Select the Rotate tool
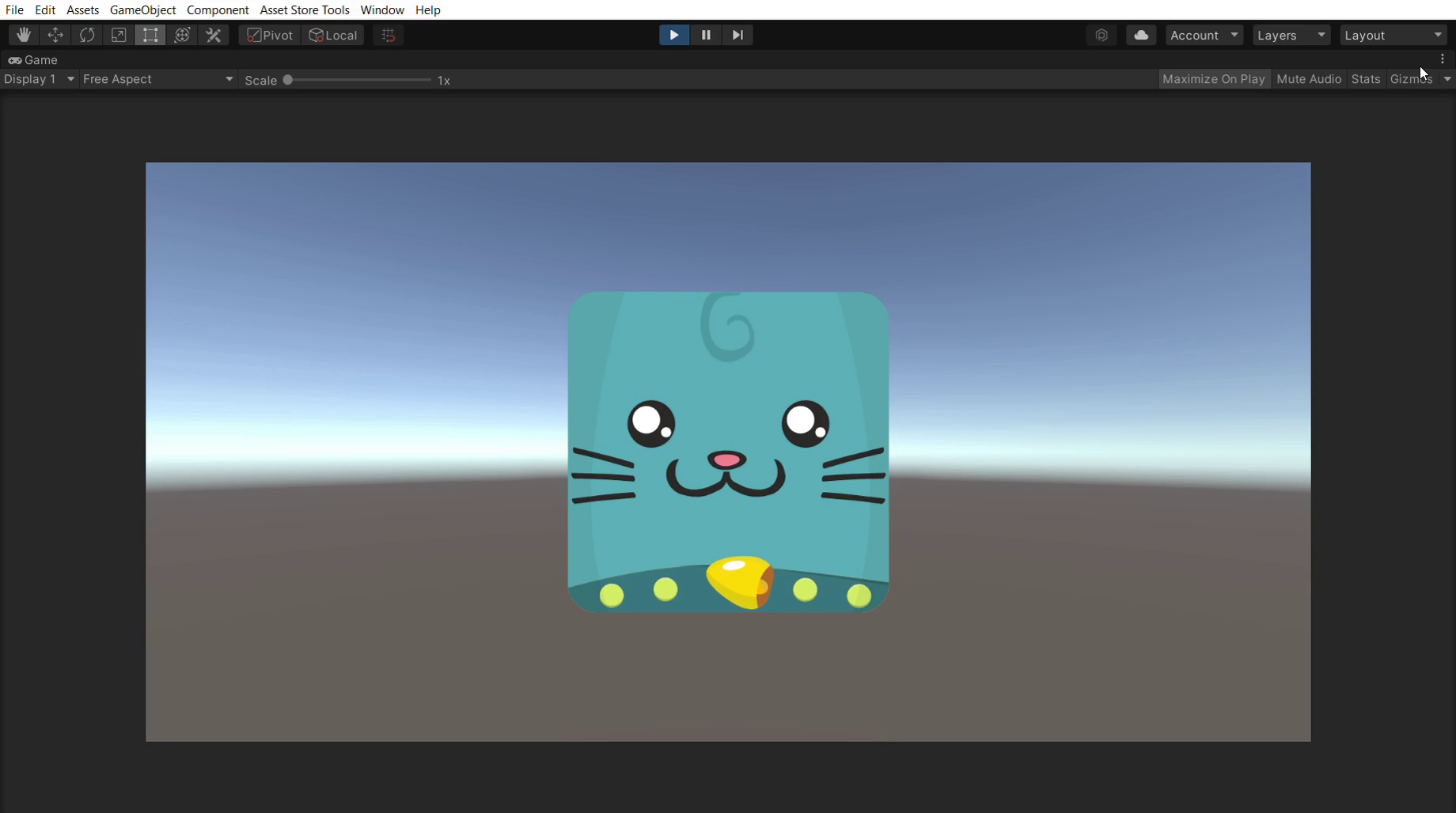Image resolution: width=1456 pixels, height=813 pixels. [x=87, y=35]
